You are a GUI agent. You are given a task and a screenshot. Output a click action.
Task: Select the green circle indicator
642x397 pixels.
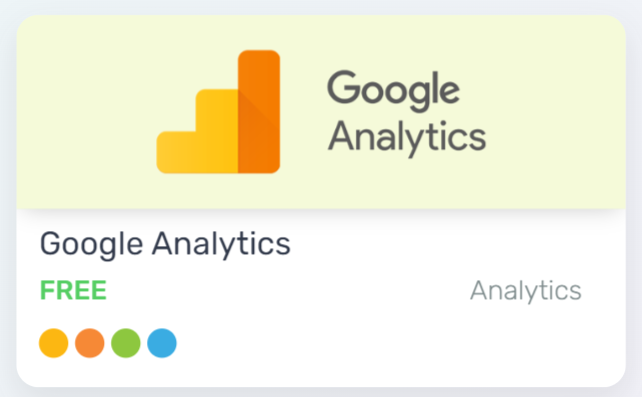click(126, 343)
